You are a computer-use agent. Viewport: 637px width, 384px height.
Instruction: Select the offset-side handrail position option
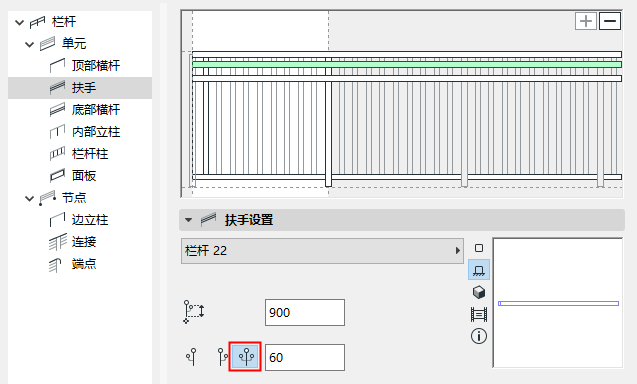222,357
